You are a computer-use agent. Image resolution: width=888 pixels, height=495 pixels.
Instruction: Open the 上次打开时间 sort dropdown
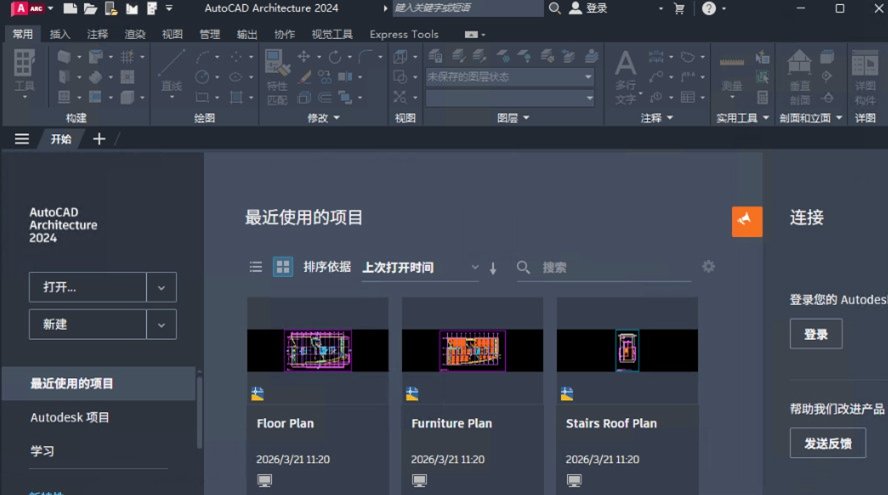[x=420, y=267]
